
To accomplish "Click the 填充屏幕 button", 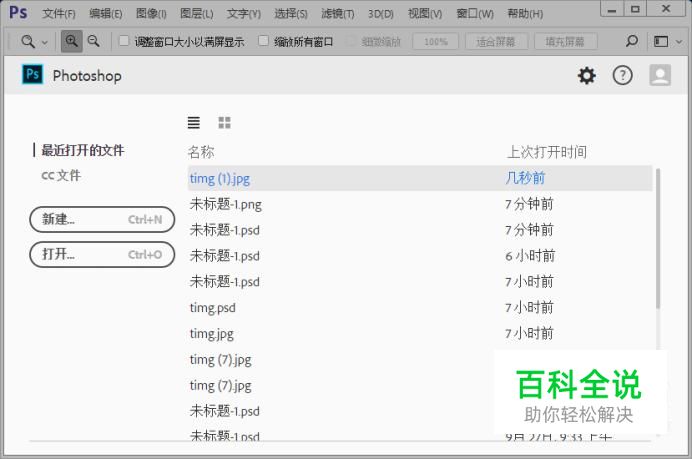I will (565, 42).
